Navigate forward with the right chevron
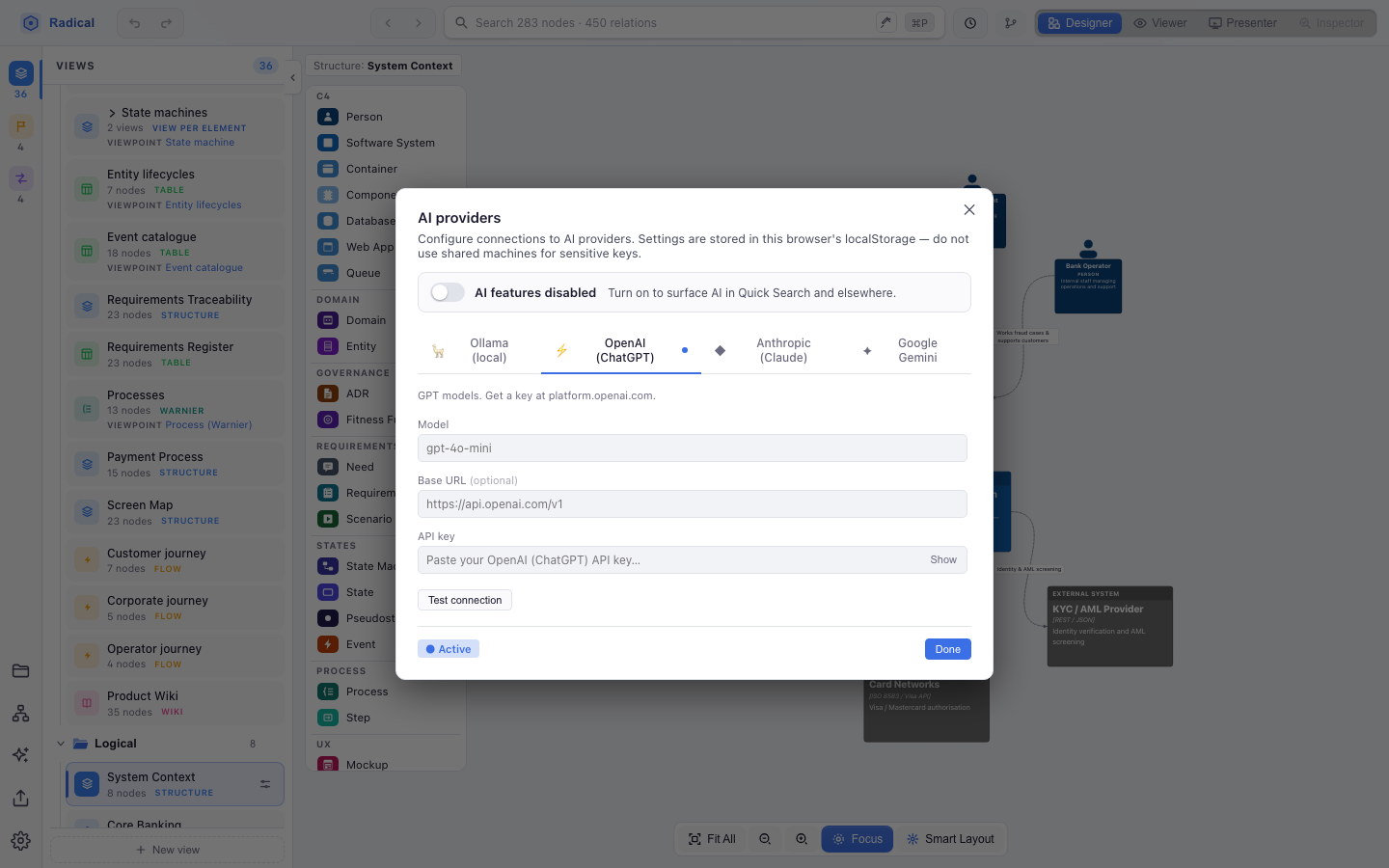Viewport: 1389px width, 868px height. [x=419, y=23]
